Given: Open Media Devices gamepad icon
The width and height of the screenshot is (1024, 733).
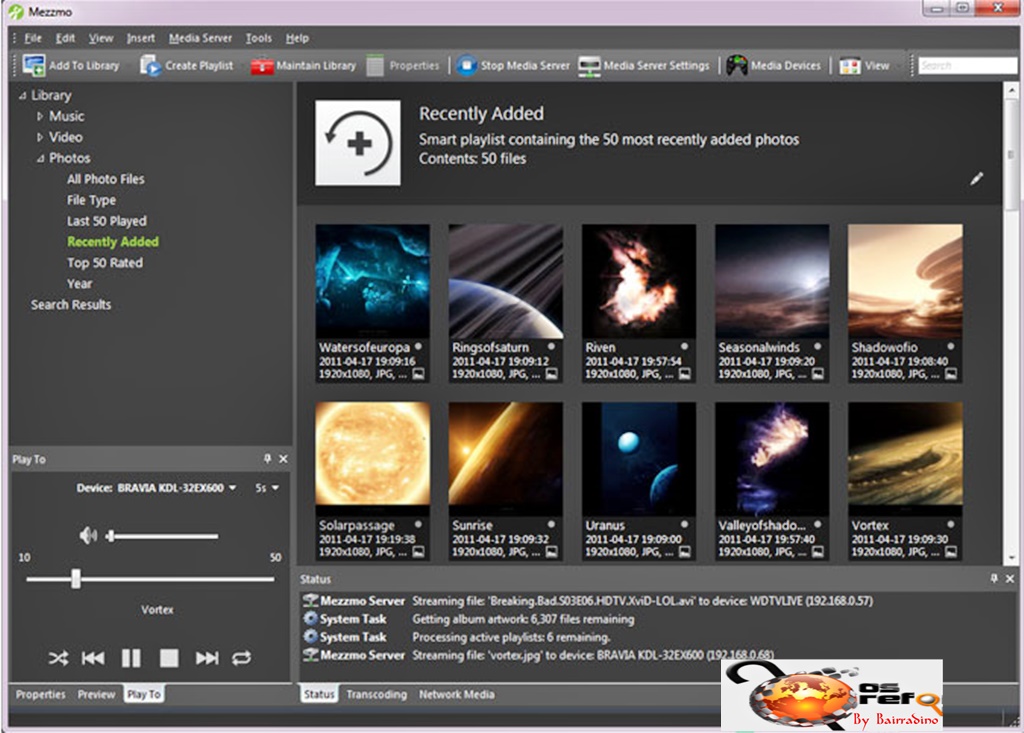Looking at the screenshot, I should click(737, 65).
